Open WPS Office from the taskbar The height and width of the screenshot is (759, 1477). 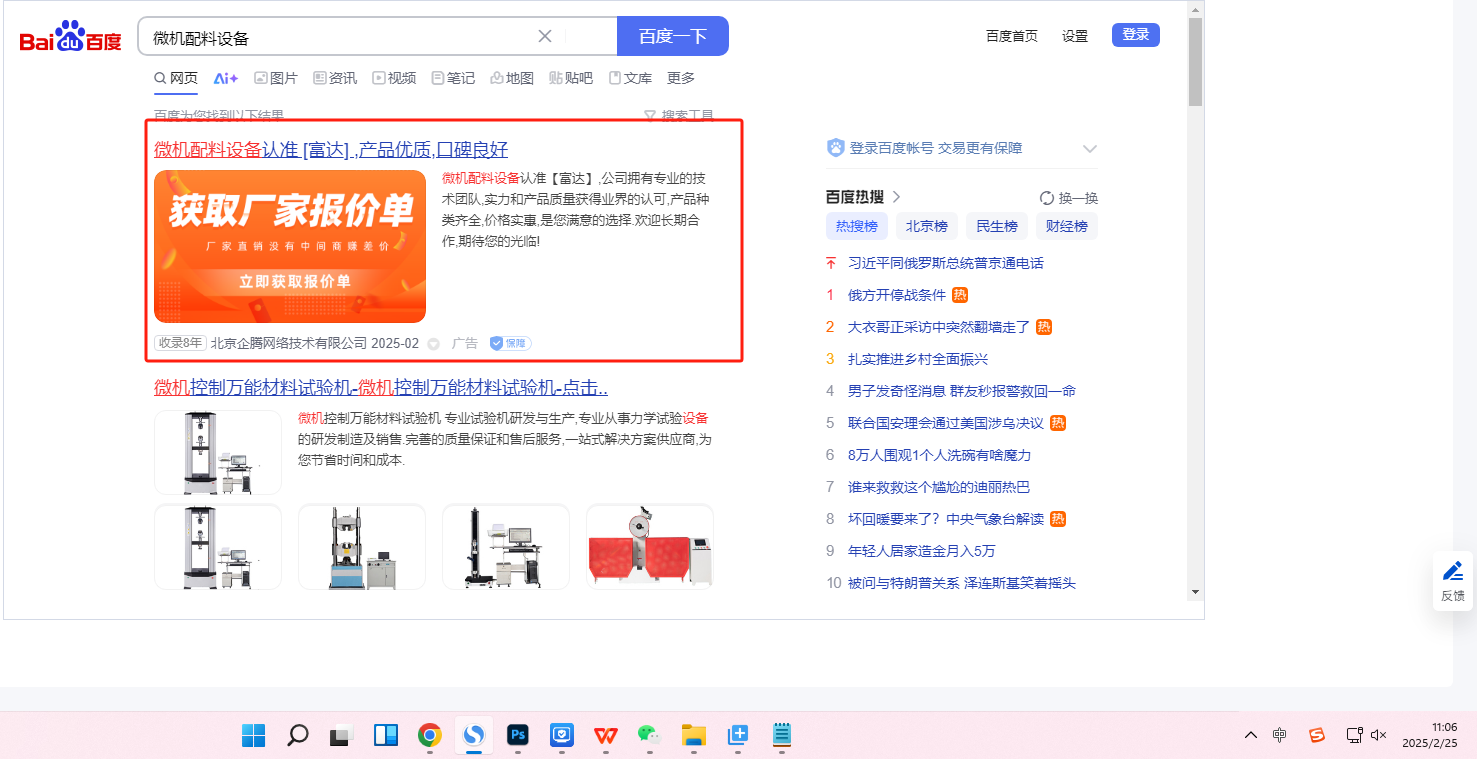(x=606, y=735)
